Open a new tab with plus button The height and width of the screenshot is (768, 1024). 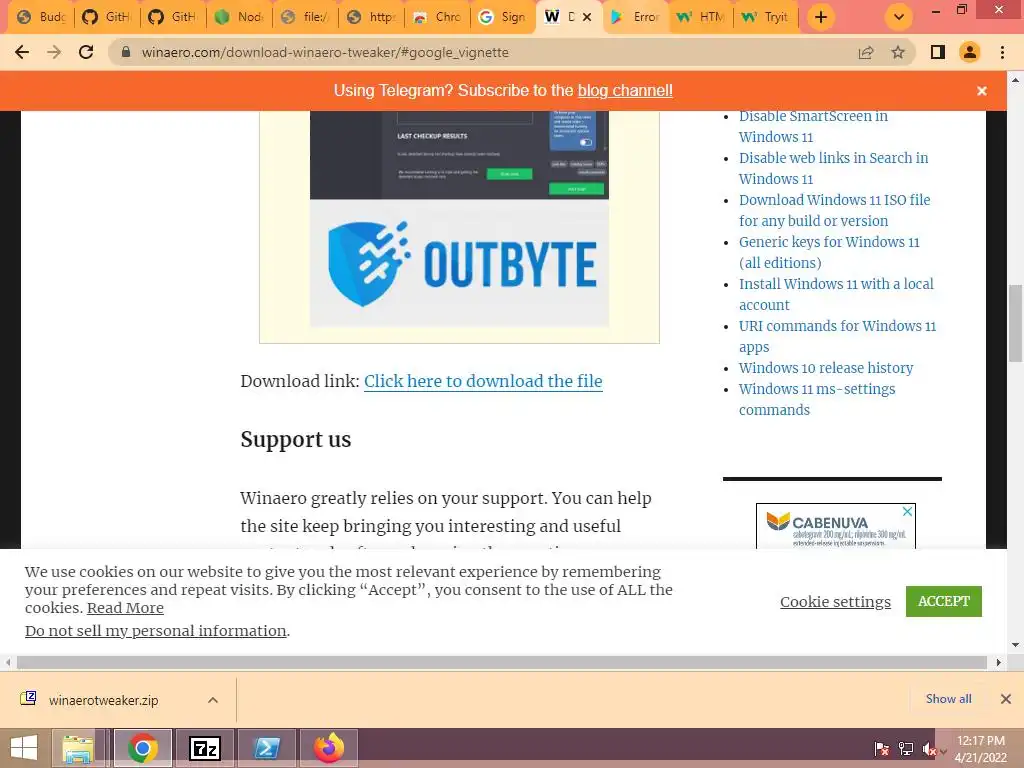(821, 17)
